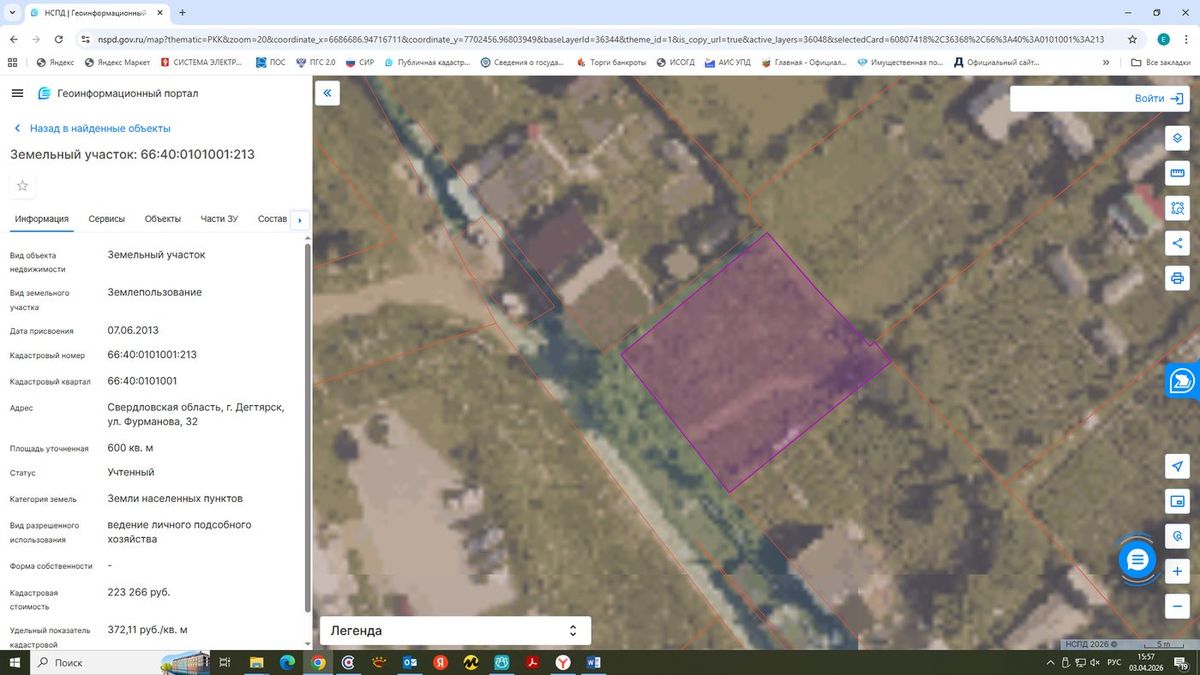Click the info panel vertical scrollbar

click(307, 440)
